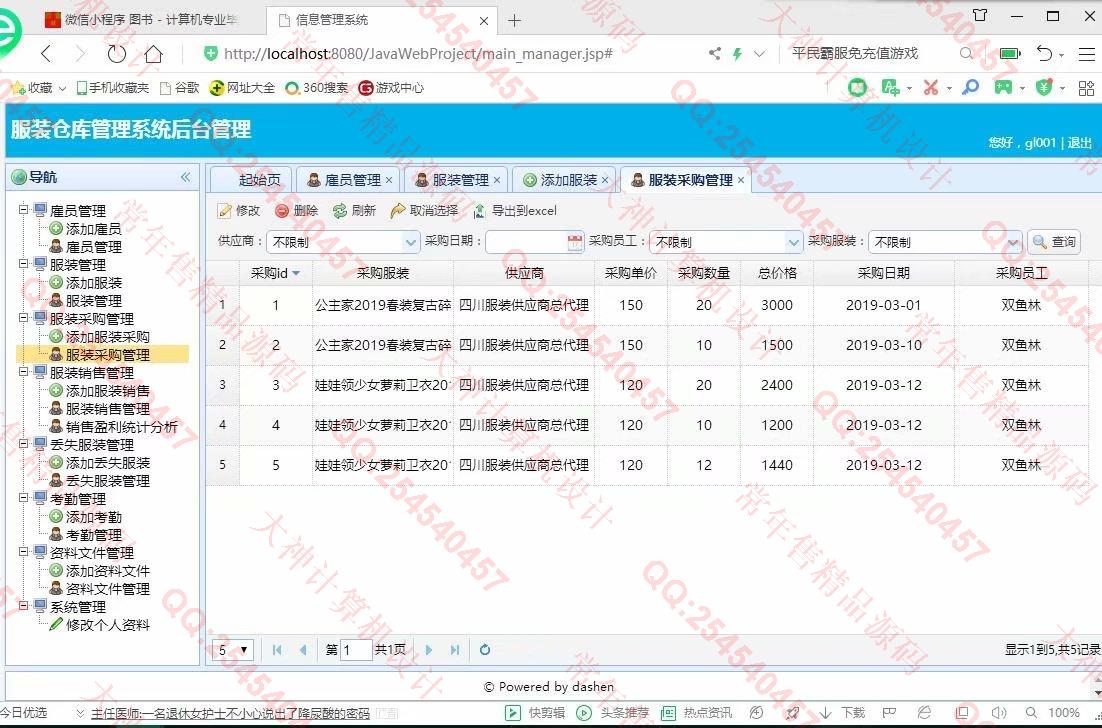Click the 修改 edit toolbar button
Screen dimensions: 1102x728
tap(239, 211)
